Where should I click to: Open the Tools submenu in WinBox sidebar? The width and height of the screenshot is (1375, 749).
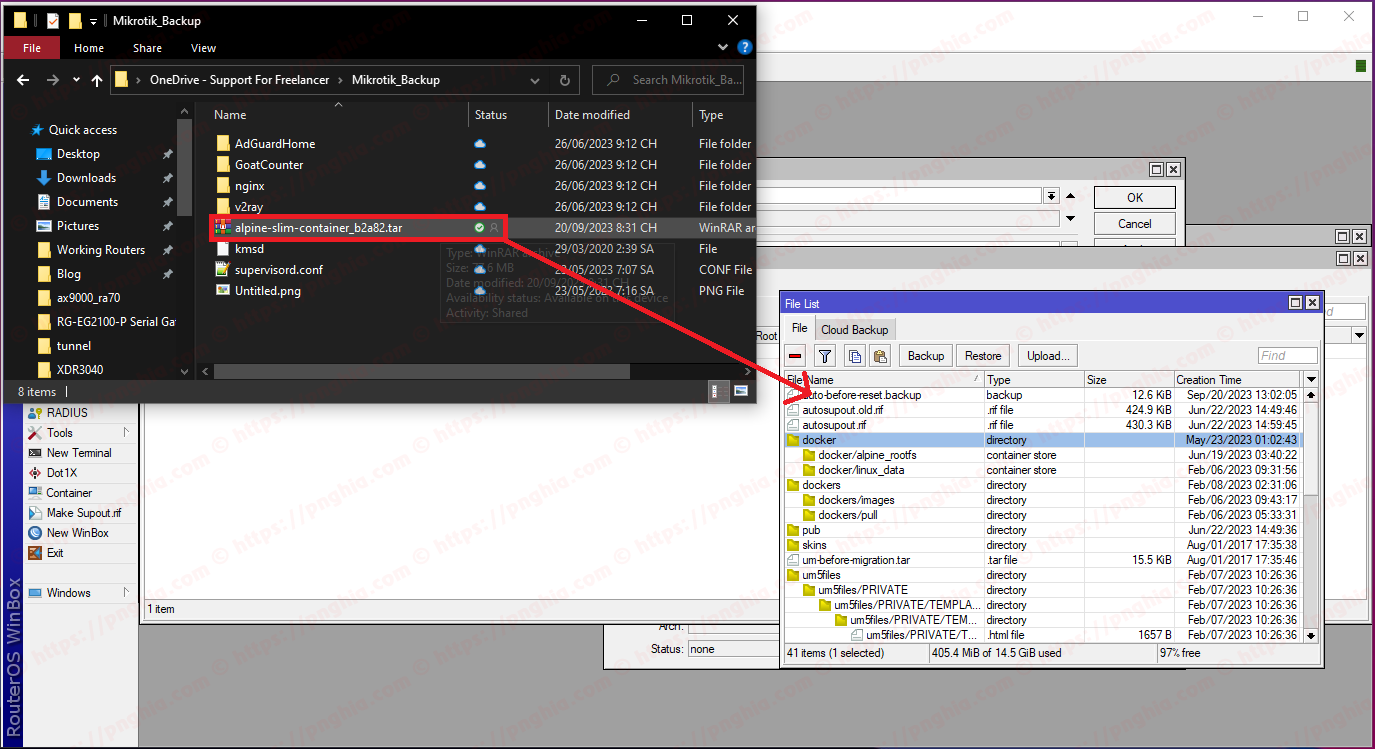[x=79, y=433]
